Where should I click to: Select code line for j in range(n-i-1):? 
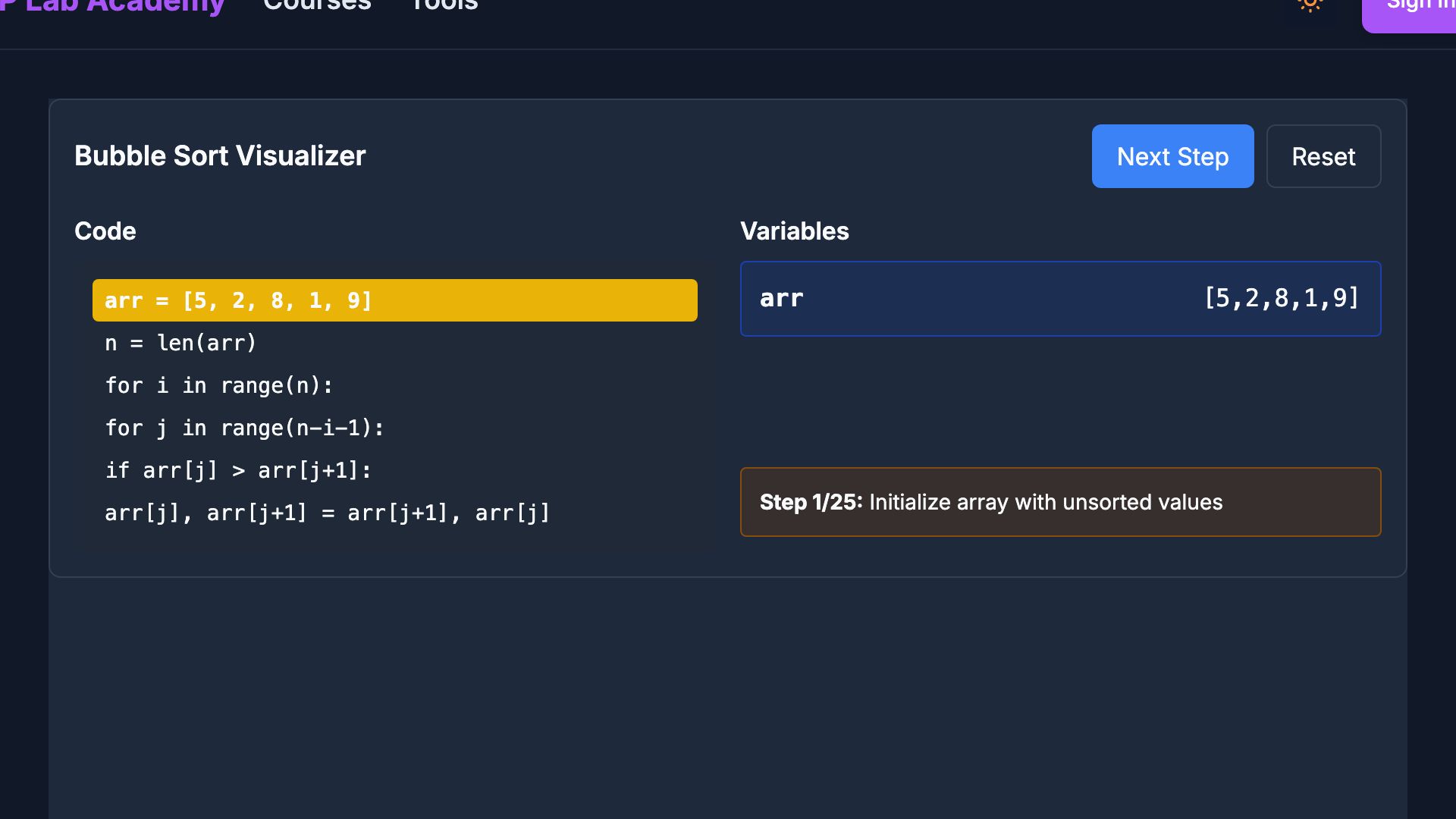(x=394, y=428)
